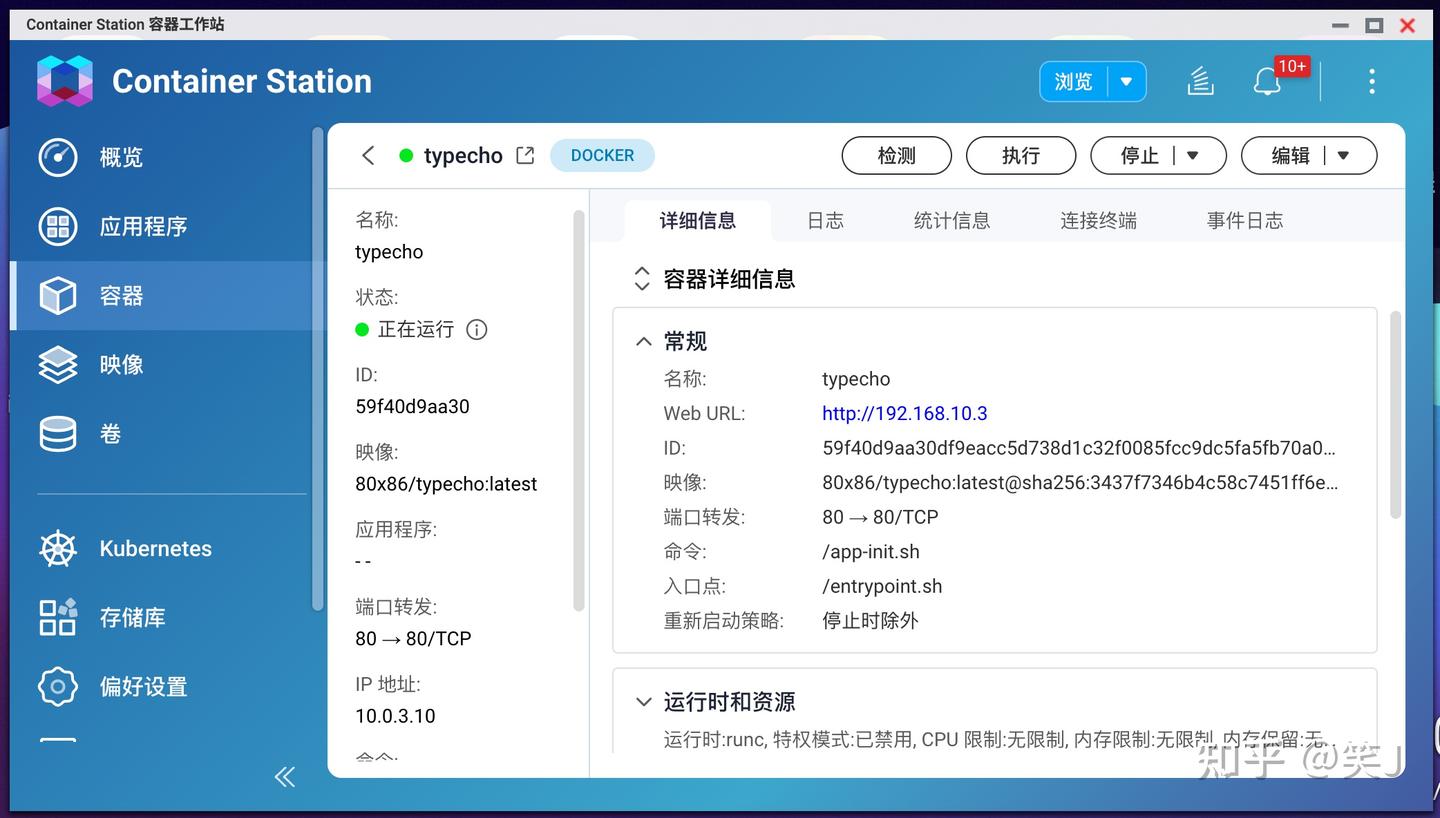Click the 检测 button
The image size is (1440, 818).
tap(896, 155)
